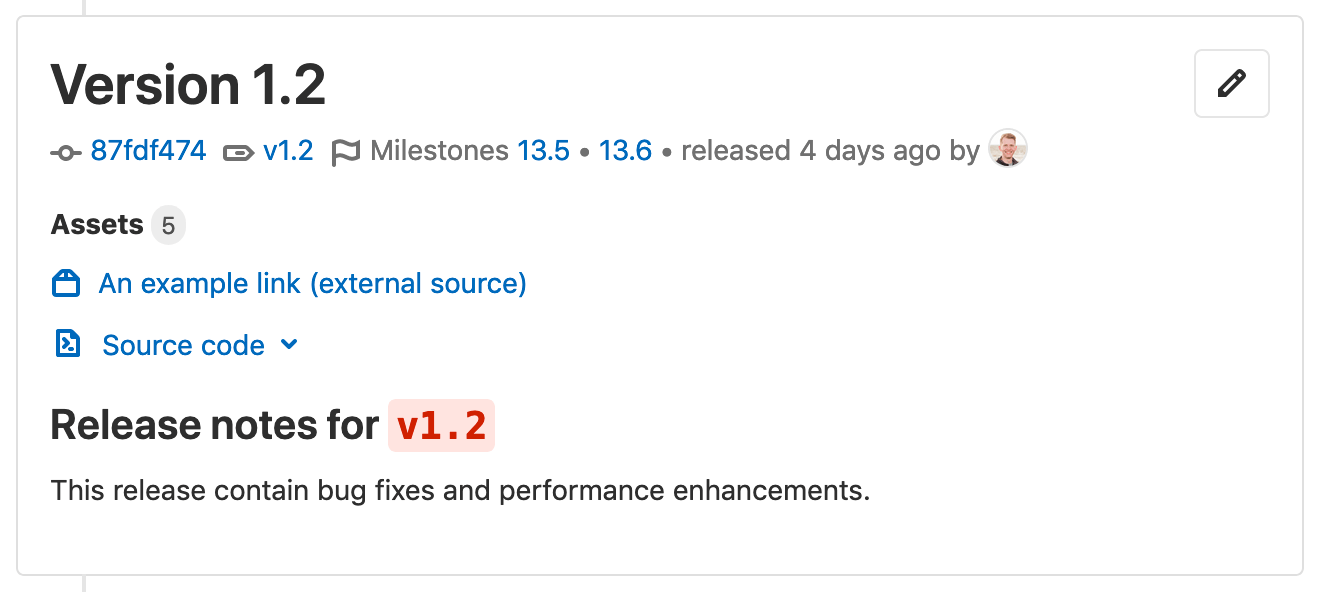Screen dimensions: 1320x592
Task: Open the v1.2 tag link
Action: pos(289,151)
